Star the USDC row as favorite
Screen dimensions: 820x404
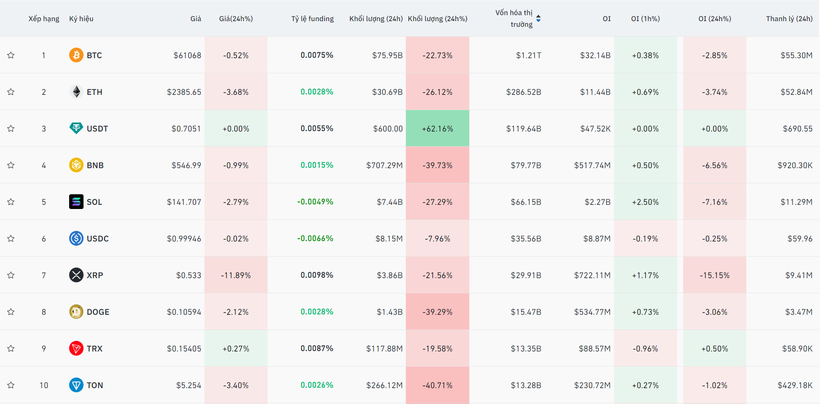(11, 239)
